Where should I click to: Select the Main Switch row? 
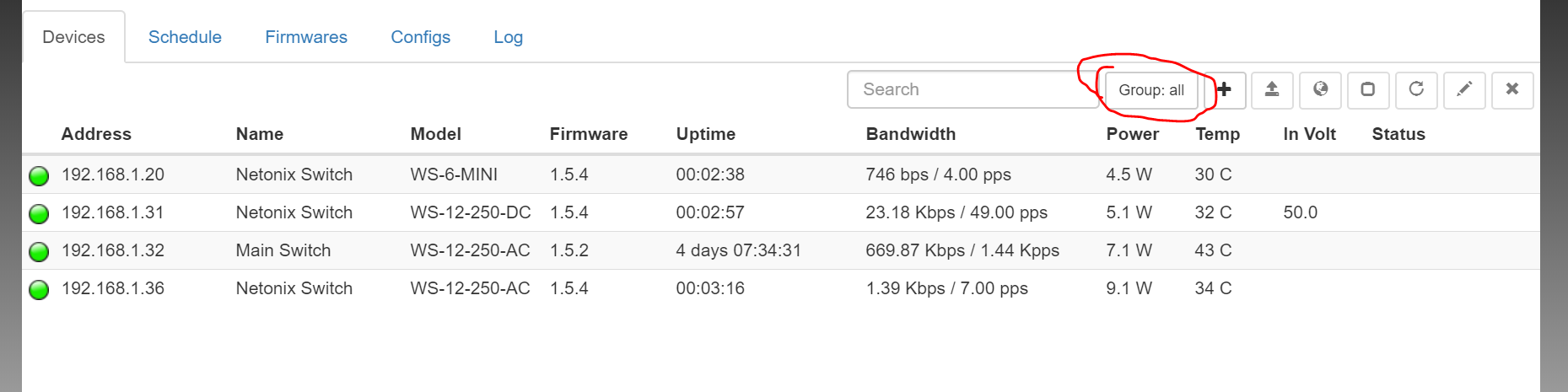click(283, 250)
